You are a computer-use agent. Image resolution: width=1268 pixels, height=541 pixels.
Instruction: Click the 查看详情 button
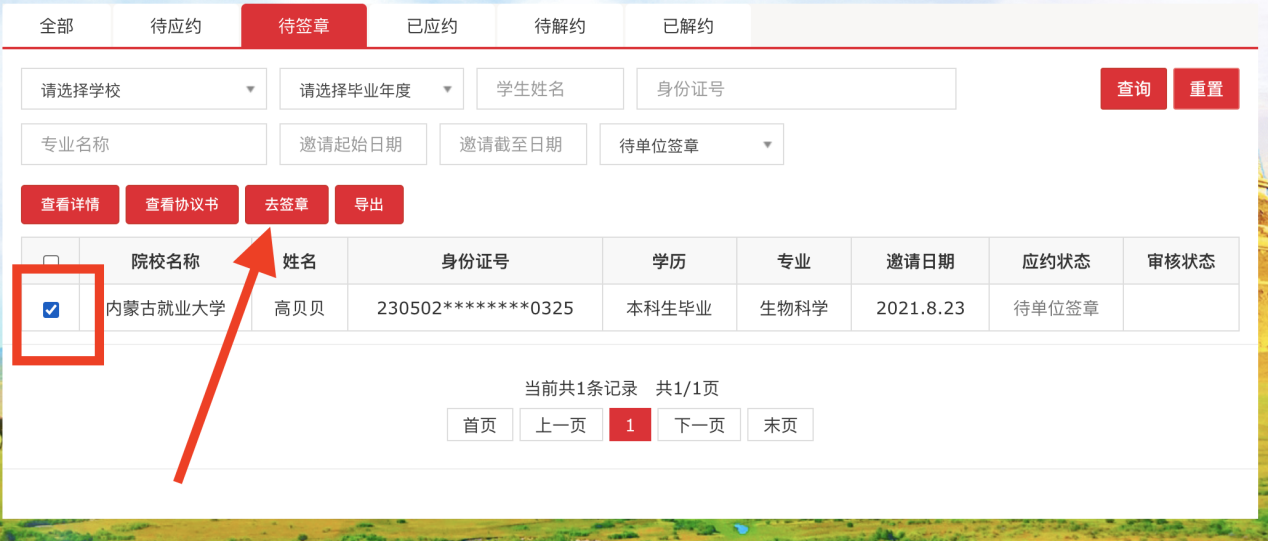(70, 205)
